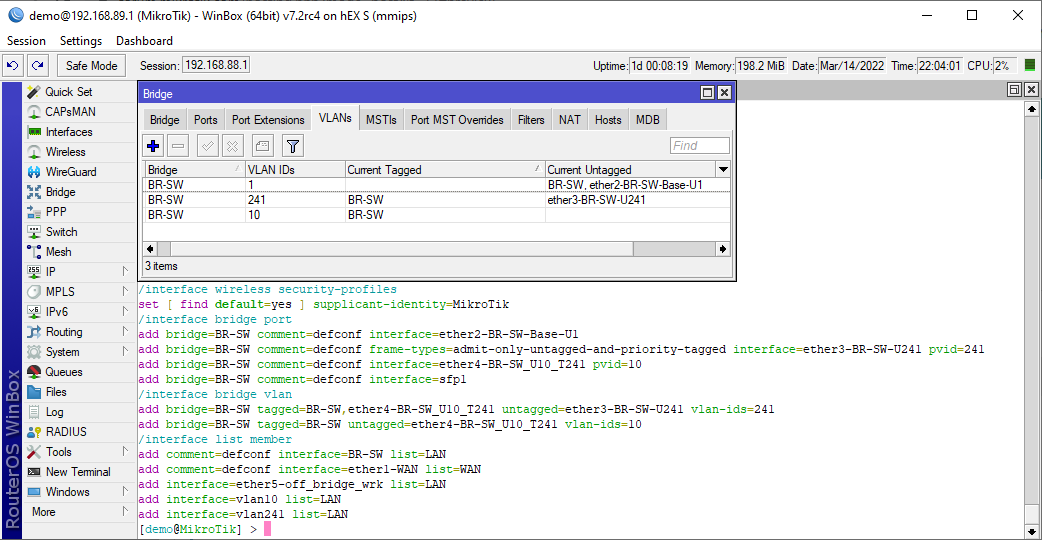Switch to the Ports tab
Image resolution: width=1042 pixels, height=540 pixels.
tap(205, 120)
